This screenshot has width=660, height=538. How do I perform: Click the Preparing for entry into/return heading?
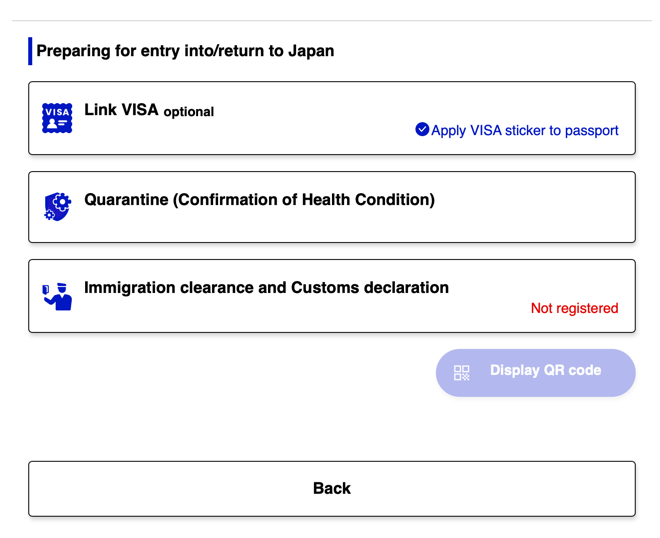pyautogui.click(x=185, y=50)
